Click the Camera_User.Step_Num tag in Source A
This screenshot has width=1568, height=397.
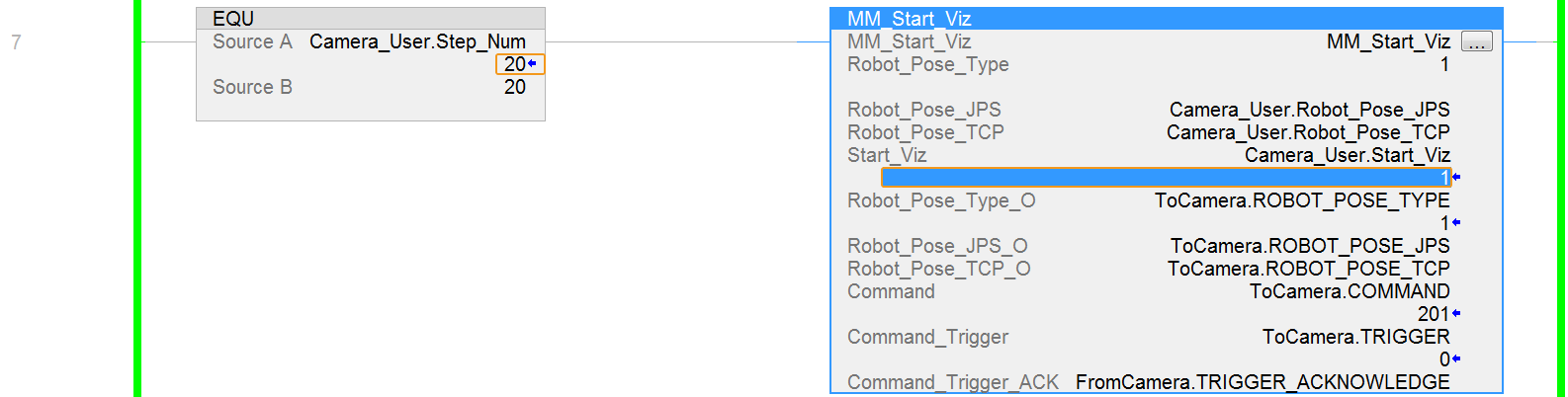[x=417, y=41]
